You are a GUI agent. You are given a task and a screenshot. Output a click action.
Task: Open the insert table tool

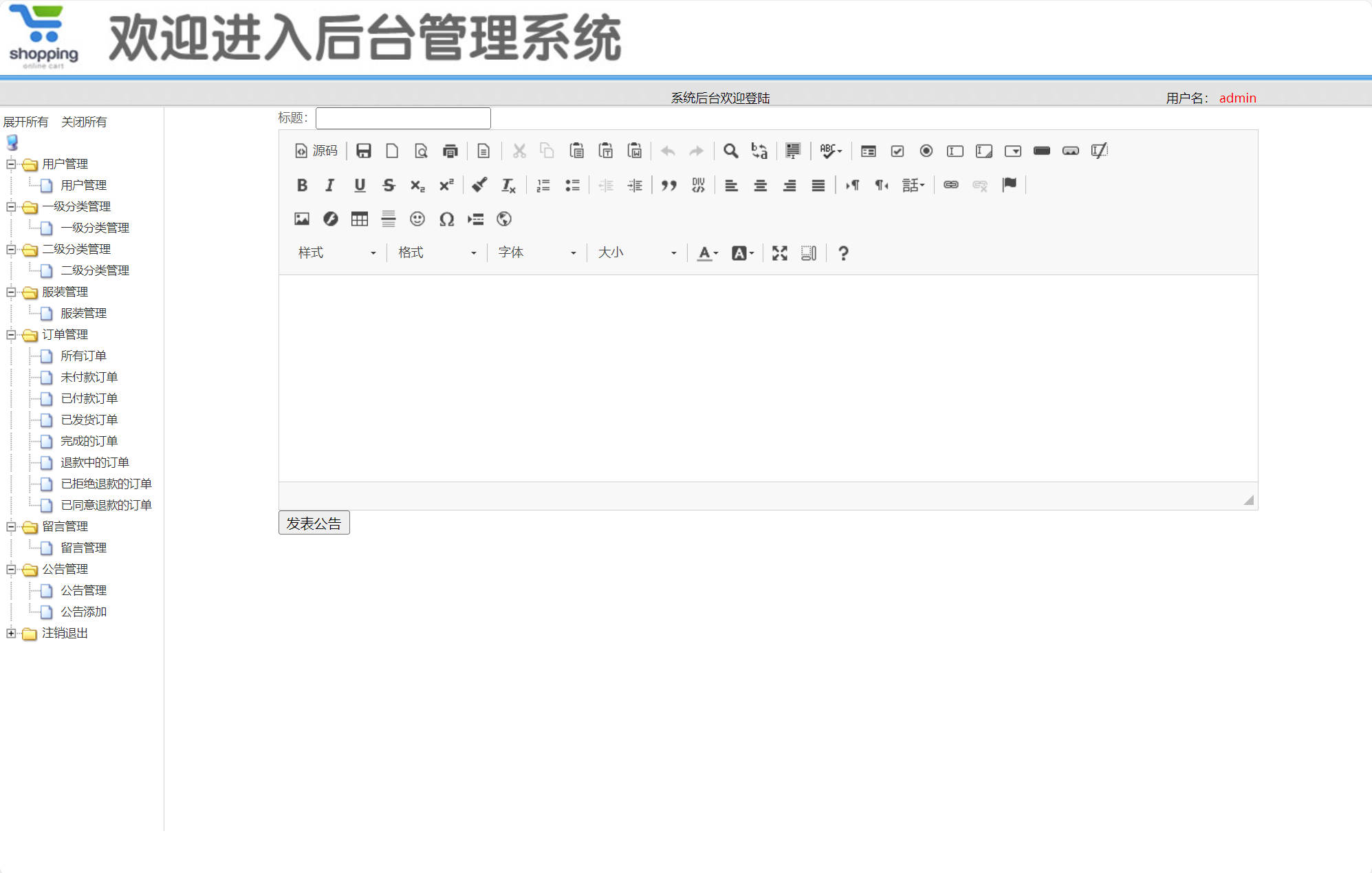point(360,219)
